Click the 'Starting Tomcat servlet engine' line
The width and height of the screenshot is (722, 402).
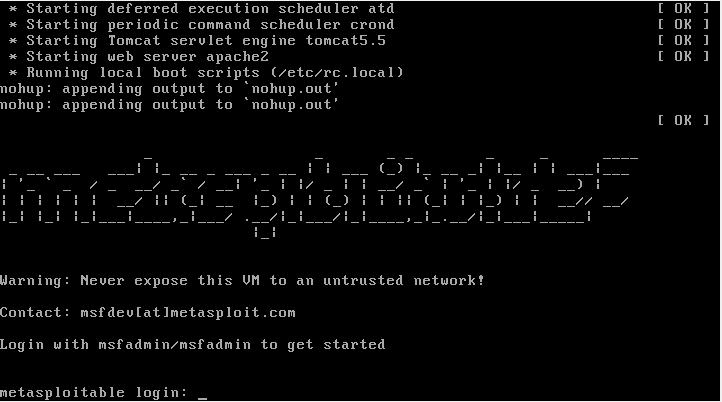[197, 41]
